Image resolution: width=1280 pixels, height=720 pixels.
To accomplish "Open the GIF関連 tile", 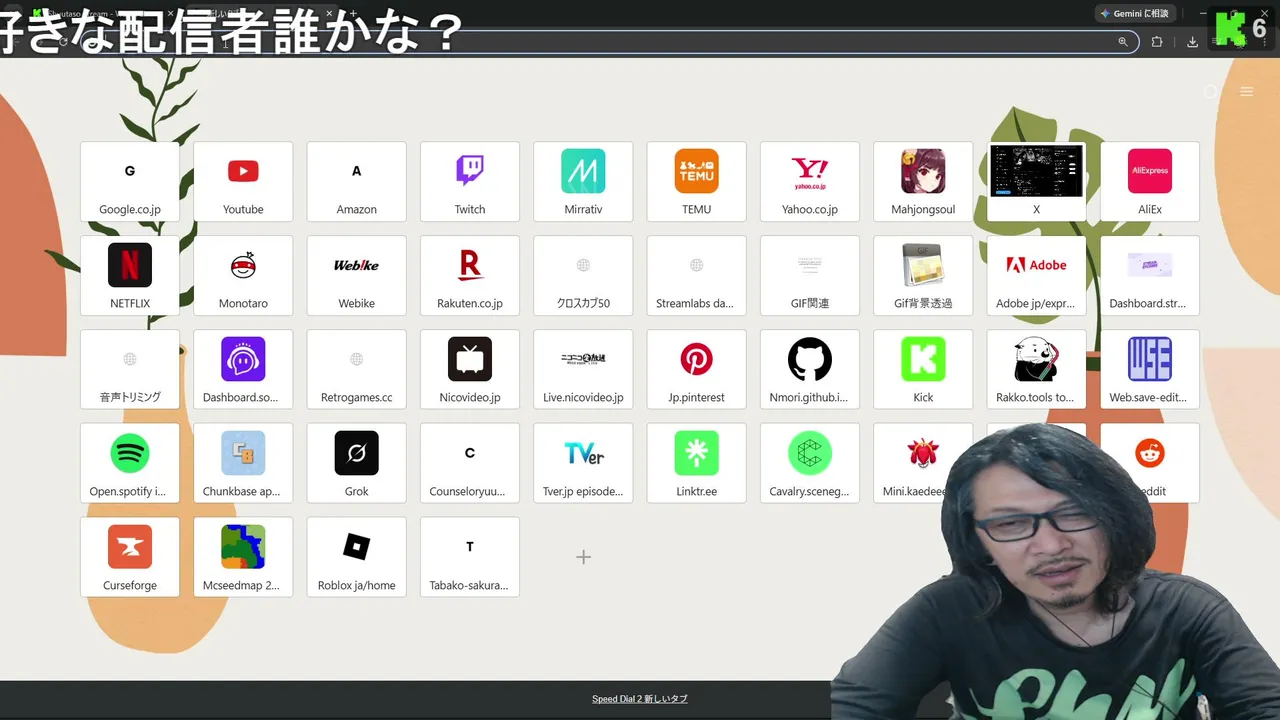I will click(x=810, y=276).
